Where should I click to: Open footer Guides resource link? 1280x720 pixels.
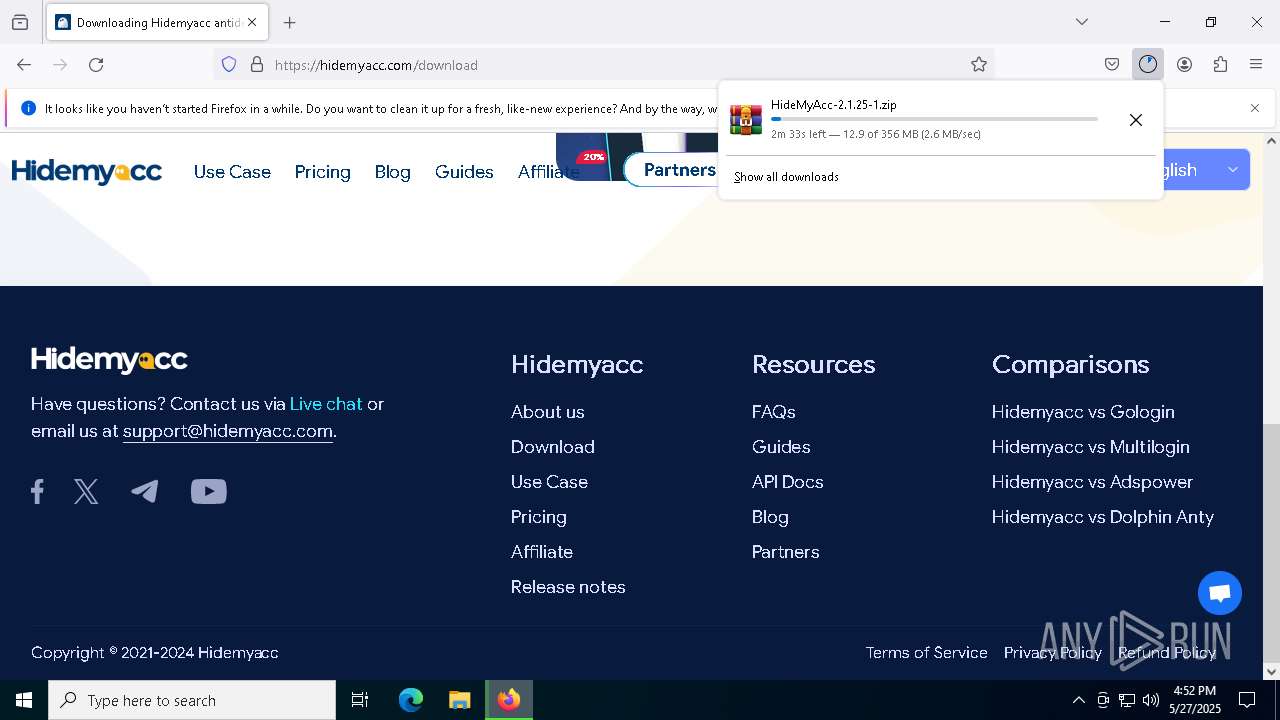(x=781, y=447)
